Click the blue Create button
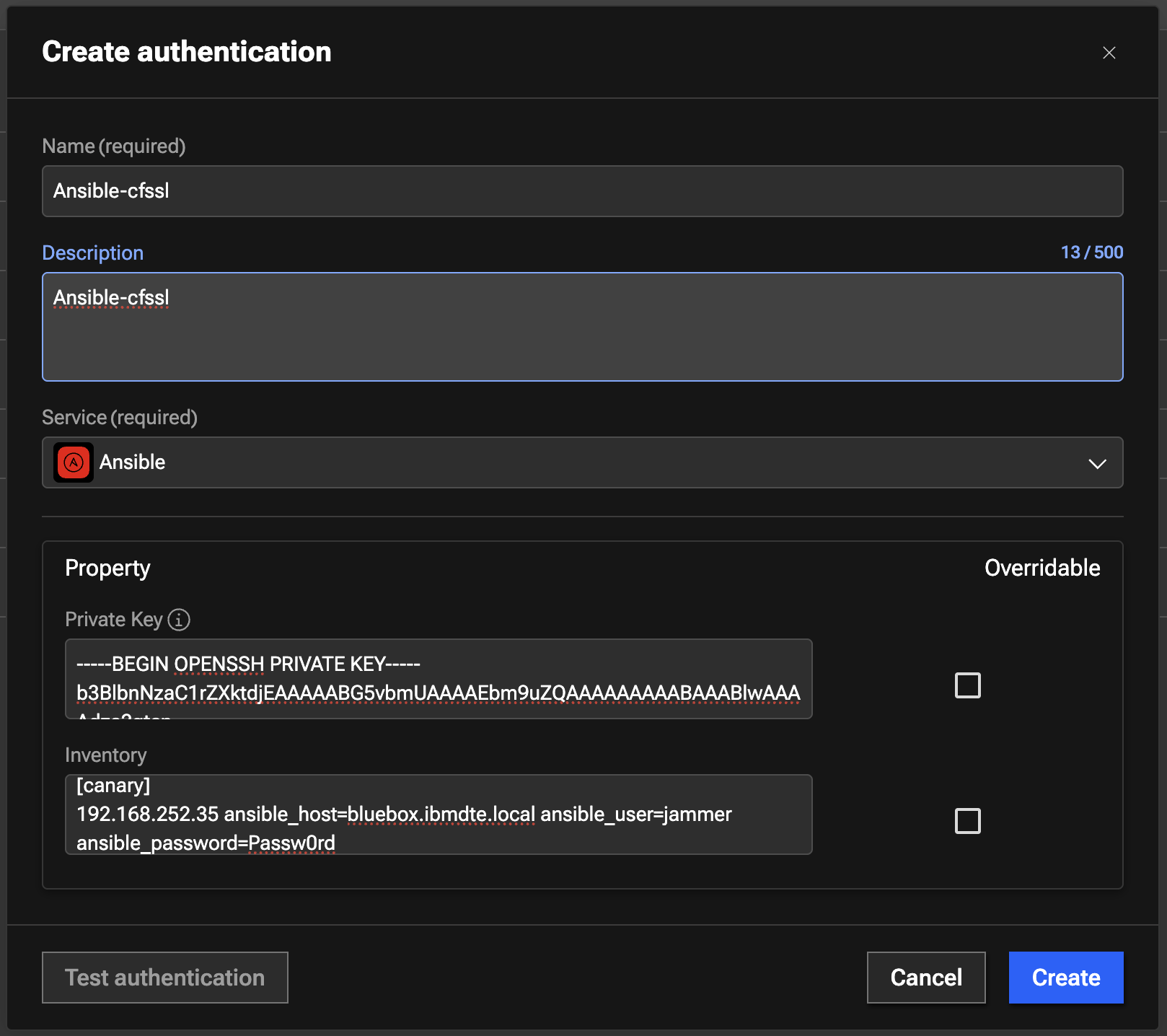 [x=1065, y=978]
